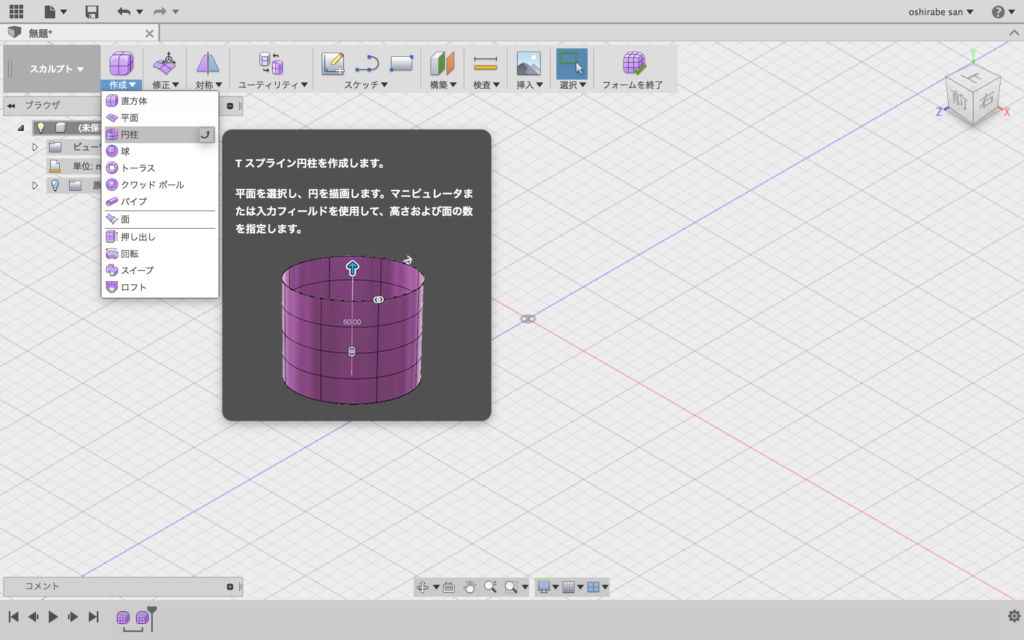Viewport: 1024px width, 640px height.
Task: Choose 直方体 from the create menu
Action: click(160, 101)
